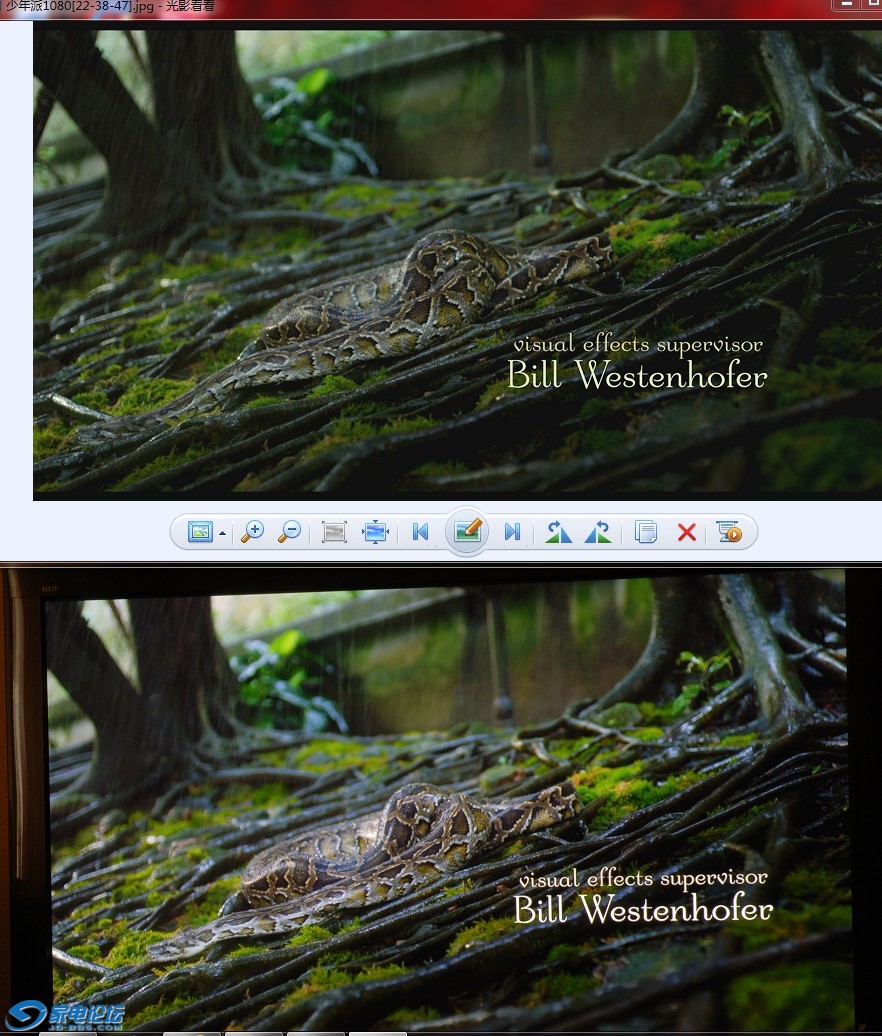Image resolution: width=882 pixels, height=1036 pixels.
Task: Maximize the image viewer window
Action: [x=872, y=5]
